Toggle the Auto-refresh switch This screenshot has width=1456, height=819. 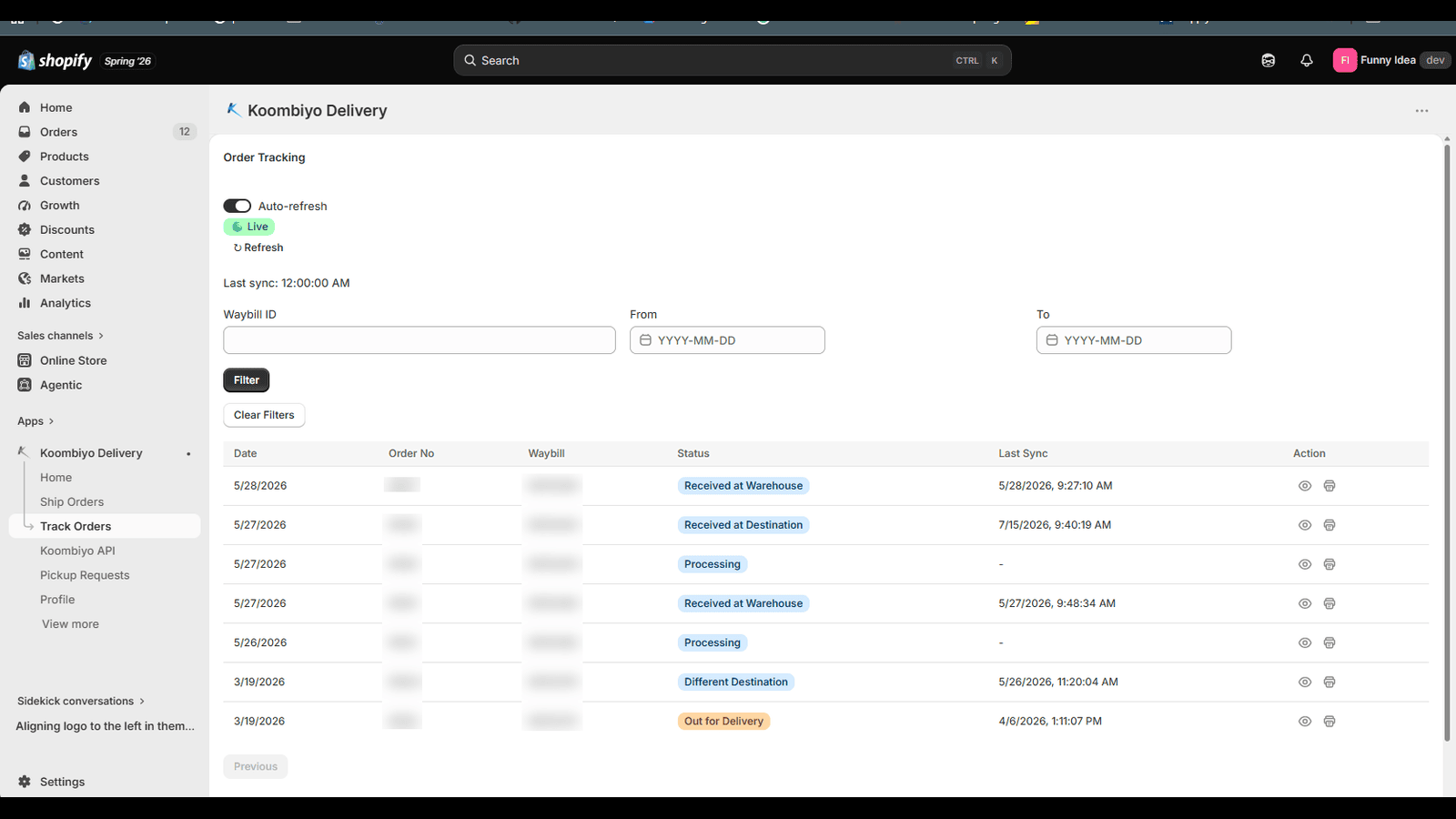coord(237,206)
